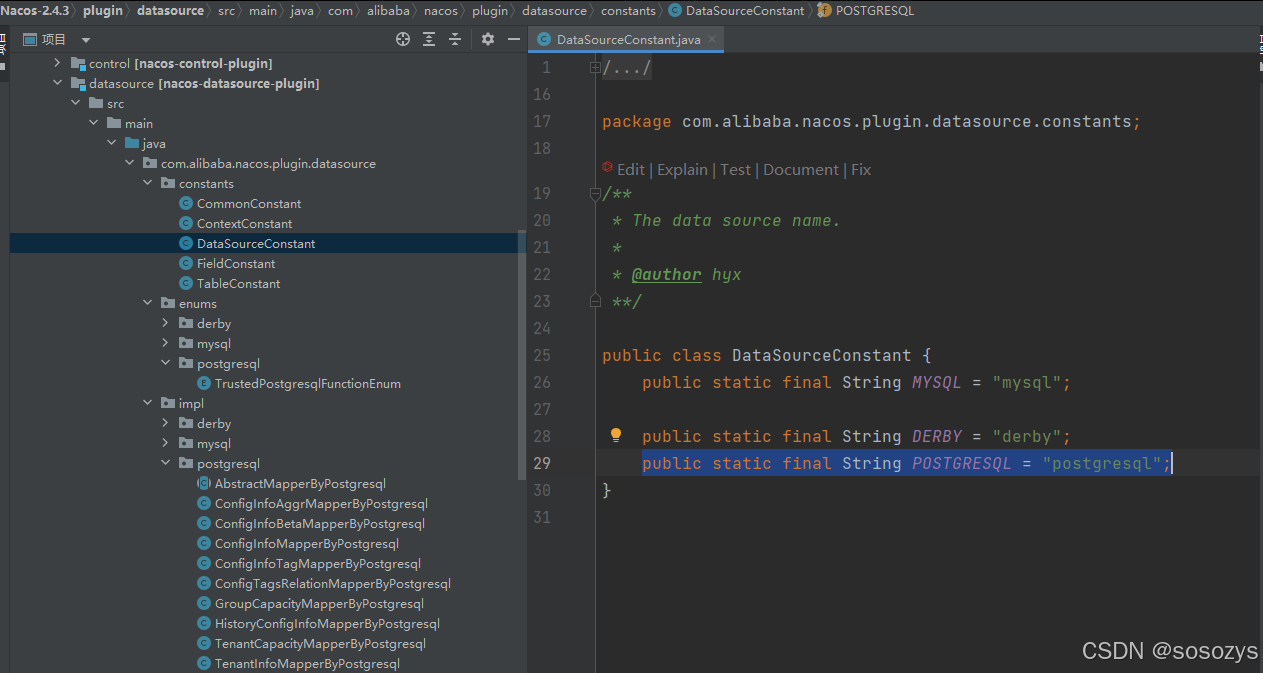Fold the Javadoc comment at line 19

595,193
